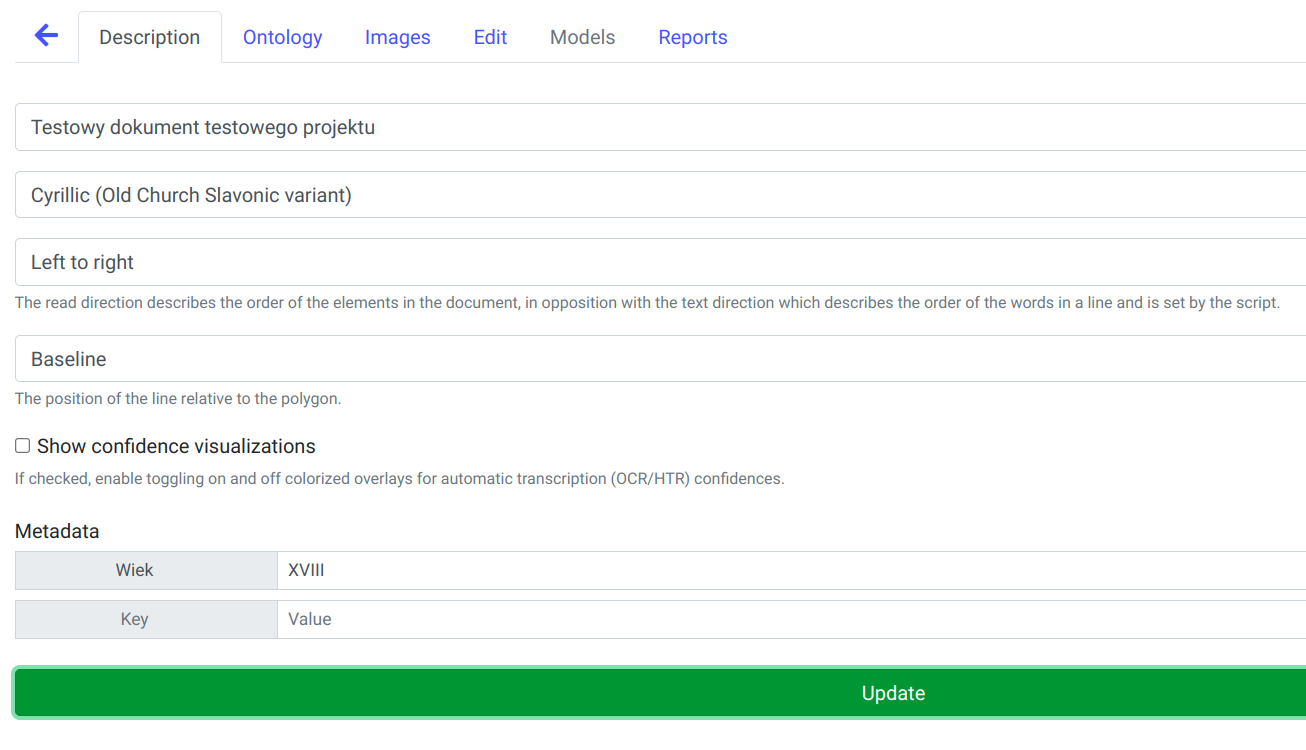Switch to the Description tab
This screenshot has width=1306, height=750.
click(x=150, y=38)
